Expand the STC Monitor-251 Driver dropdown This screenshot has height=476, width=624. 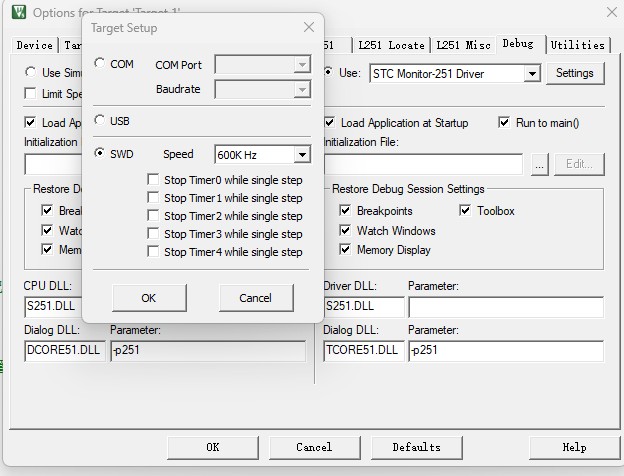pos(531,73)
